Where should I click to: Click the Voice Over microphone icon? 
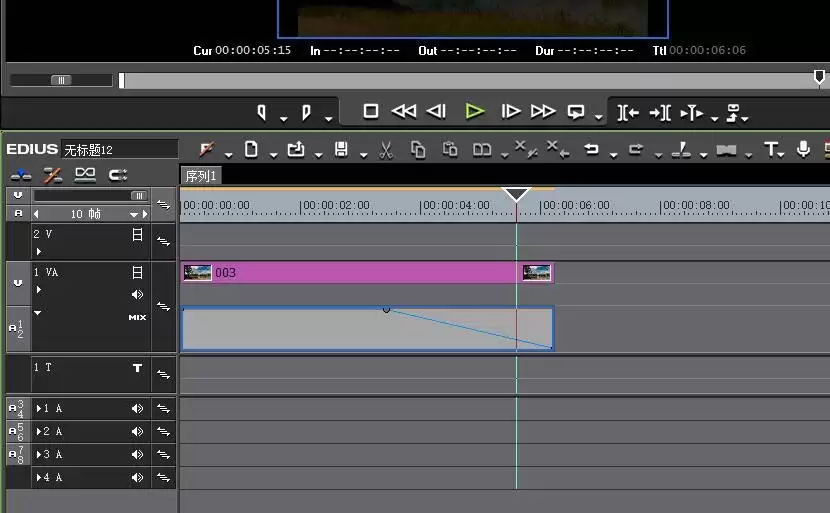pos(803,149)
